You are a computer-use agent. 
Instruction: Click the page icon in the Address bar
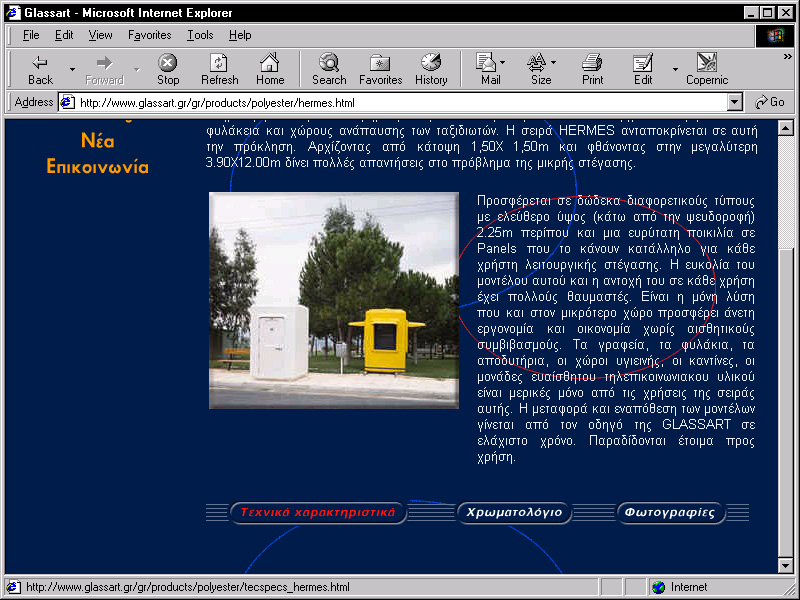click(67, 103)
